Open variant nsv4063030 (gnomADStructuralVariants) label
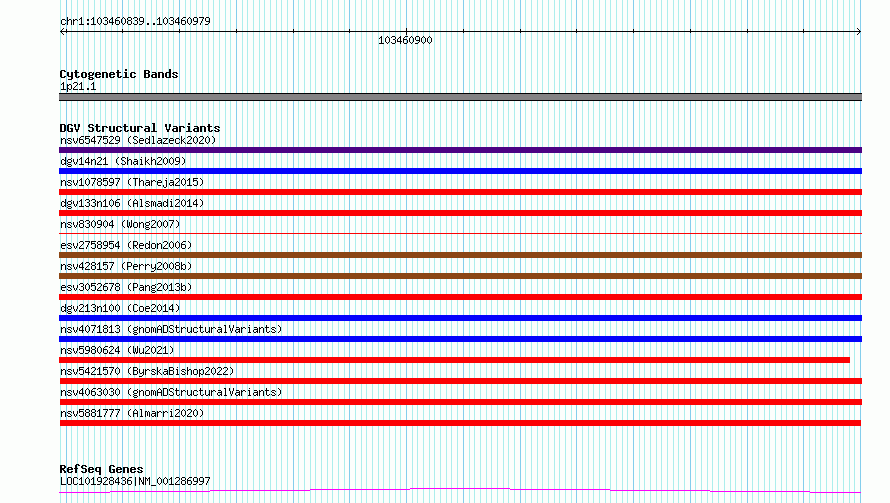The height and width of the screenshot is (503, 890). click(x=171, y=392)
